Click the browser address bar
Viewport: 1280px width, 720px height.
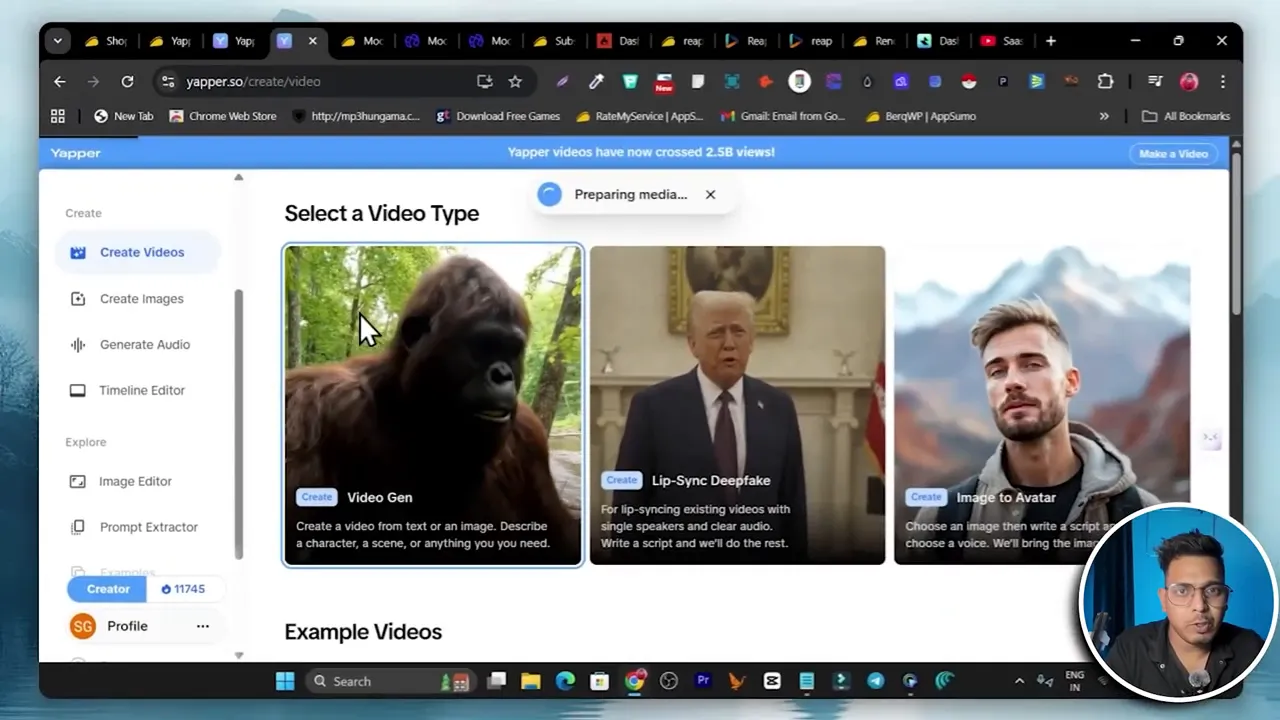click(300, 81)
